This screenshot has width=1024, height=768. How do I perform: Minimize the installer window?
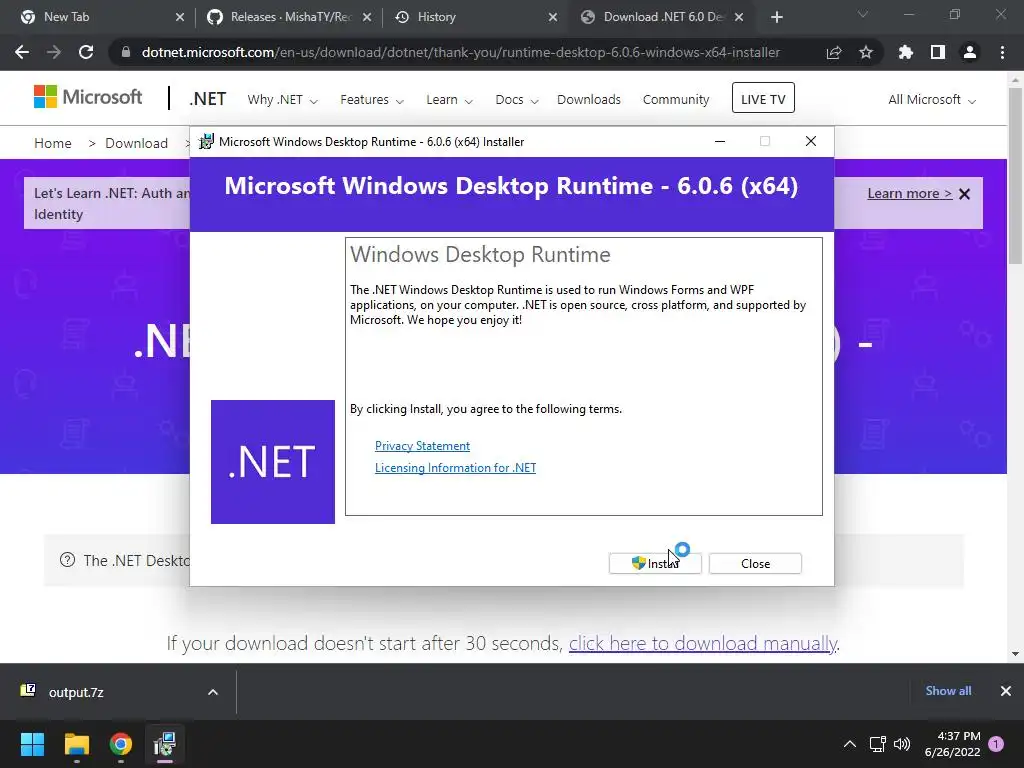[720, 141]
